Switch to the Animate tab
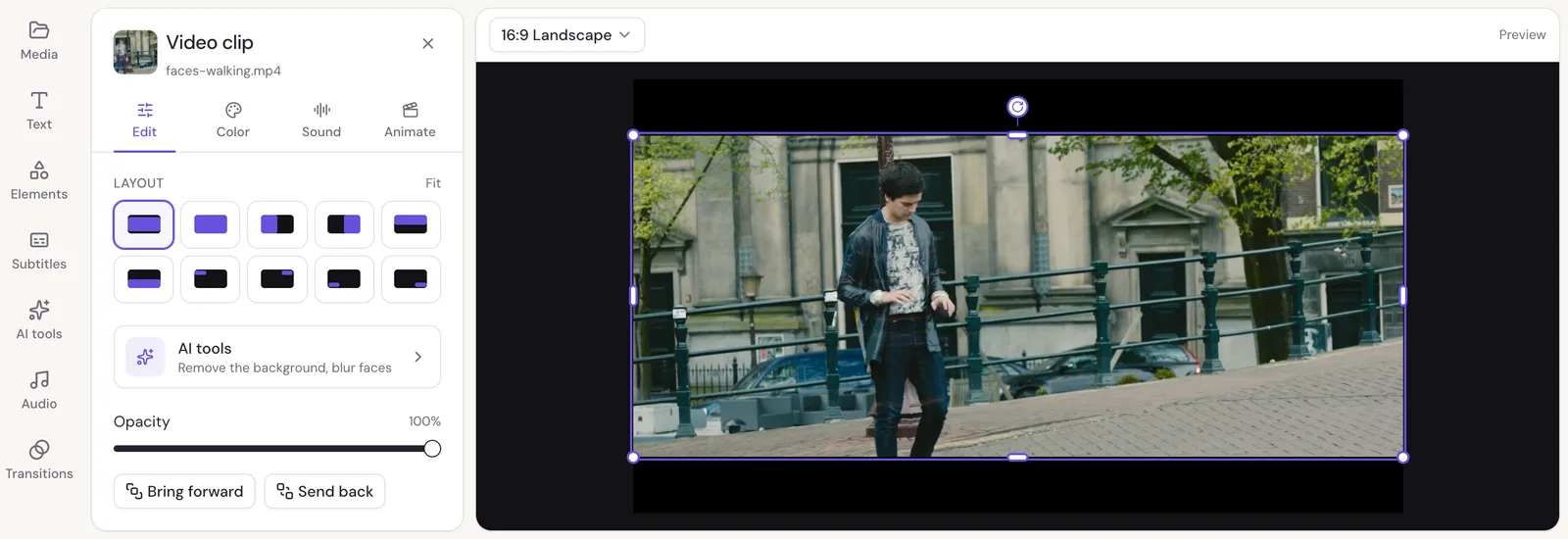The image size is (1568, 539). [410, 121]
